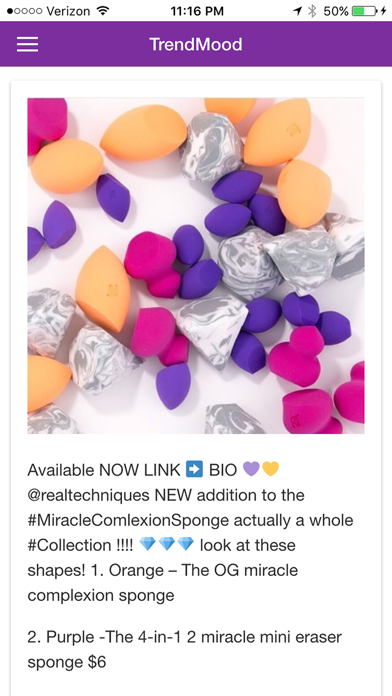The image size is (392, 696).
Task: Open the hamburger menu
Action: pyautogui.click(x=27, y=44)
